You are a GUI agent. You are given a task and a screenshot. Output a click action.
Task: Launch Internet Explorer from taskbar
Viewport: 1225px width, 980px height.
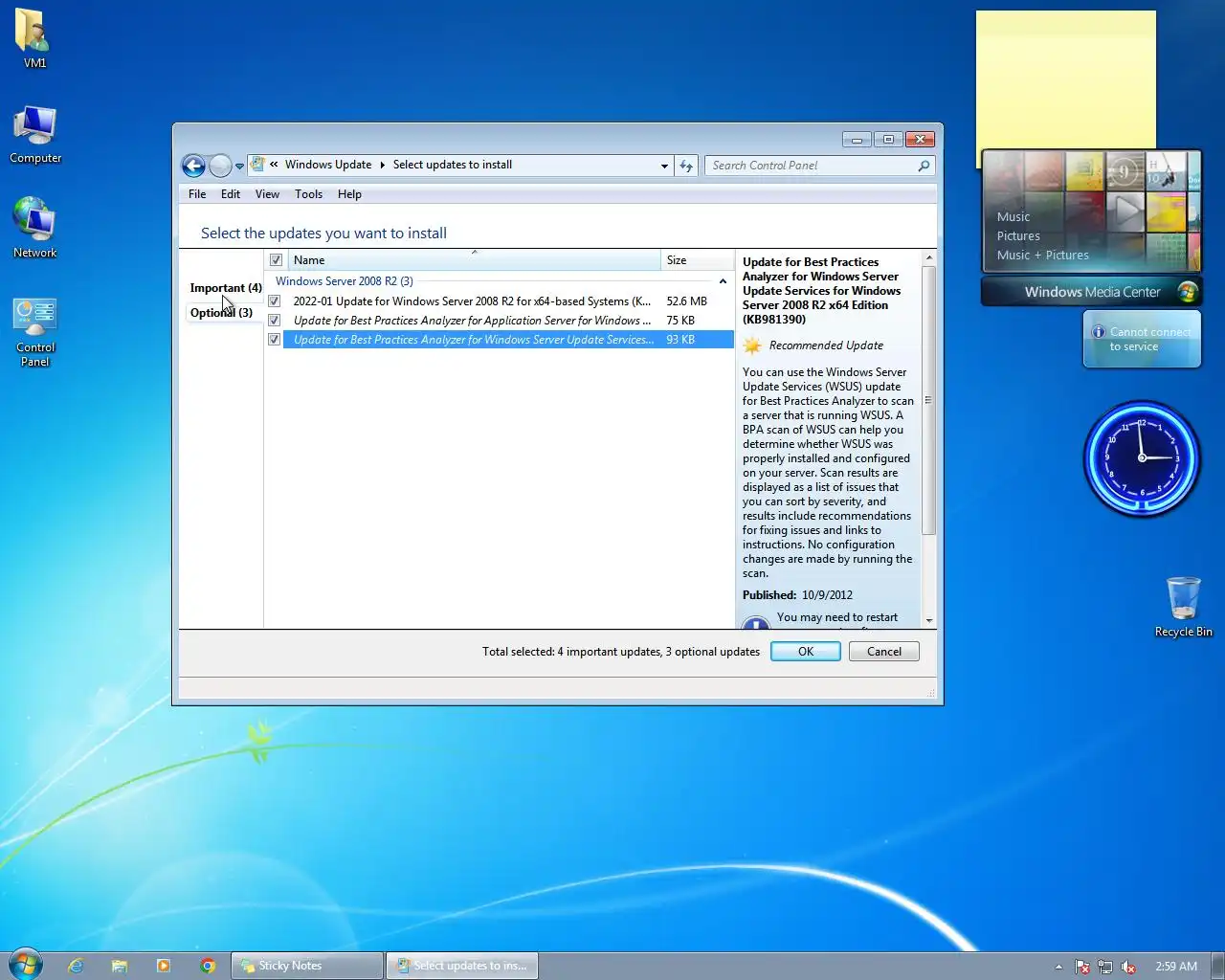(76, 966)
